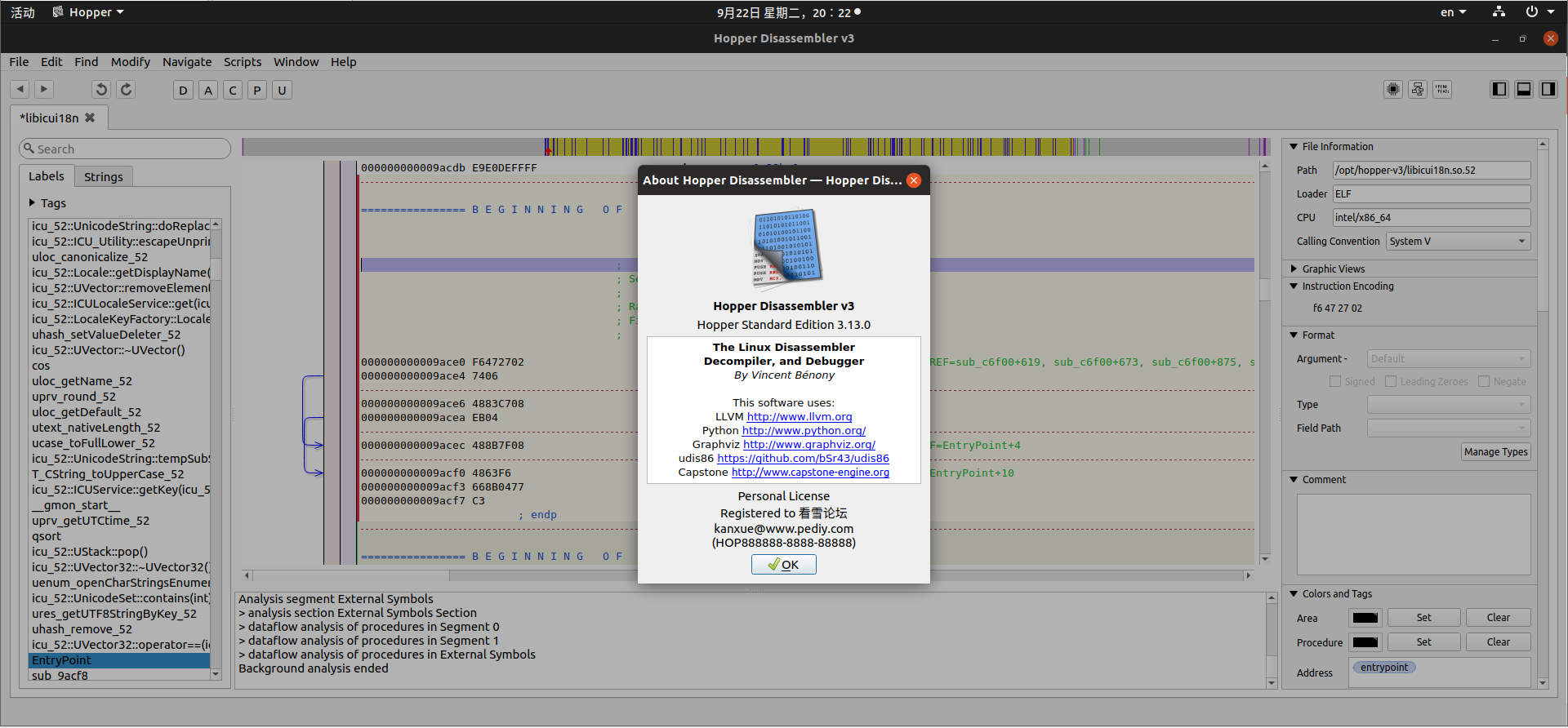Undo the last action in toolbar
1568x728 pixels.
point(101,90)
